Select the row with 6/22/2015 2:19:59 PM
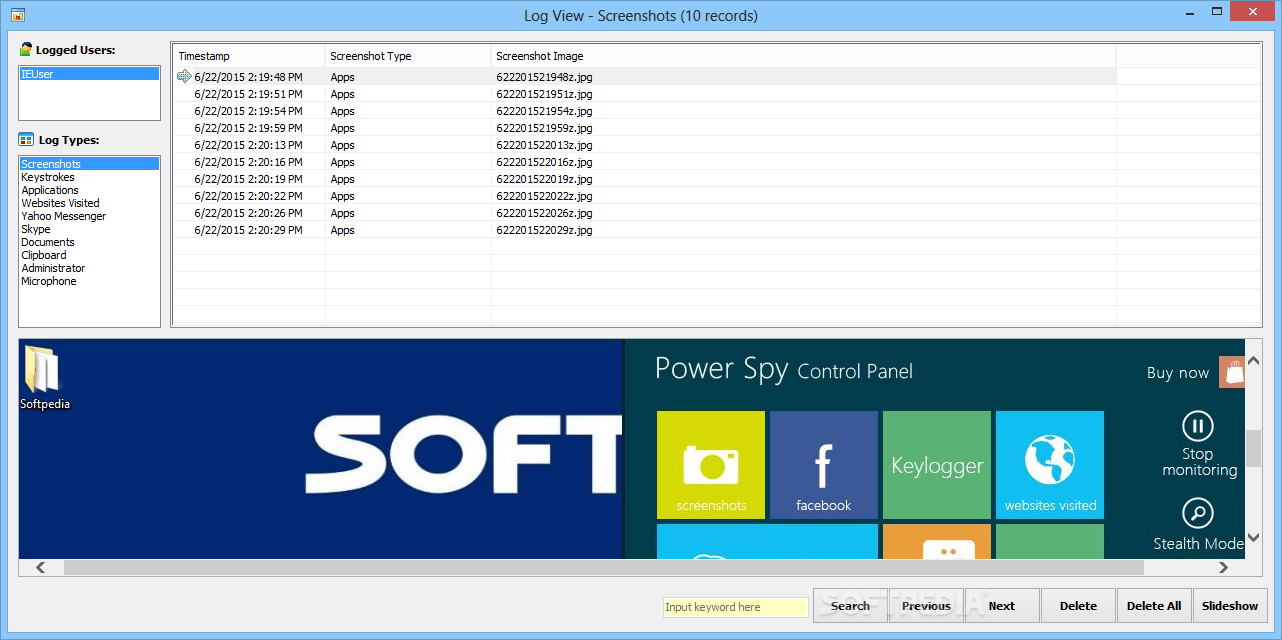The image size is (1282, 640). point(644,128)
